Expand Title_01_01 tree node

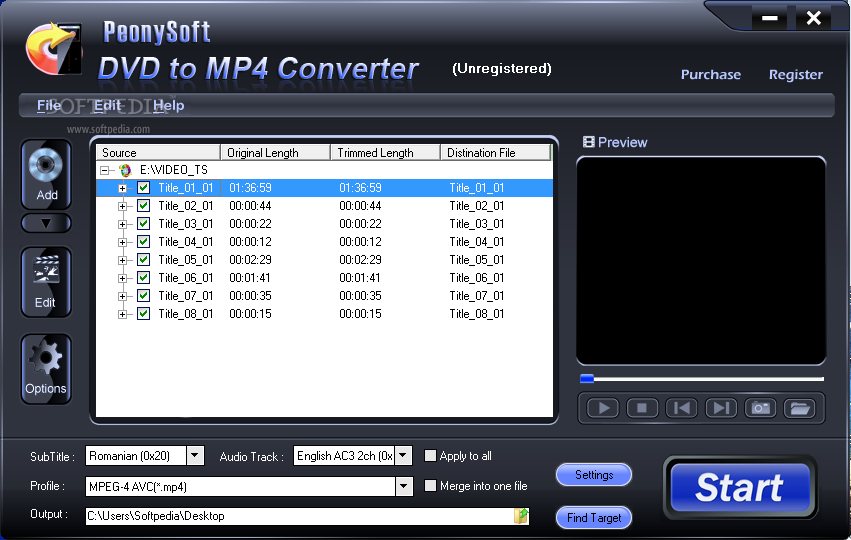pyautogui.click(x=123, y=188)
